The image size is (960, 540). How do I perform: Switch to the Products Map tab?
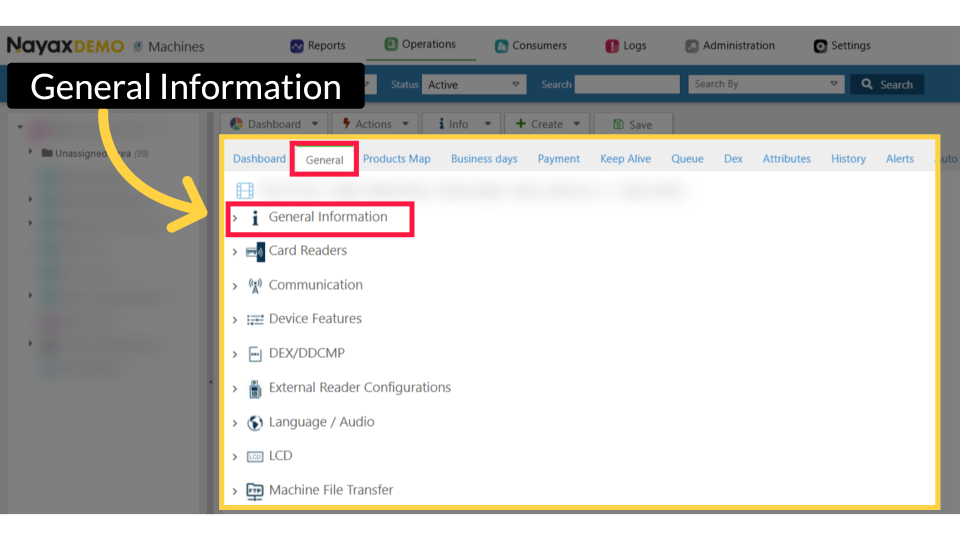pos(397,159)
